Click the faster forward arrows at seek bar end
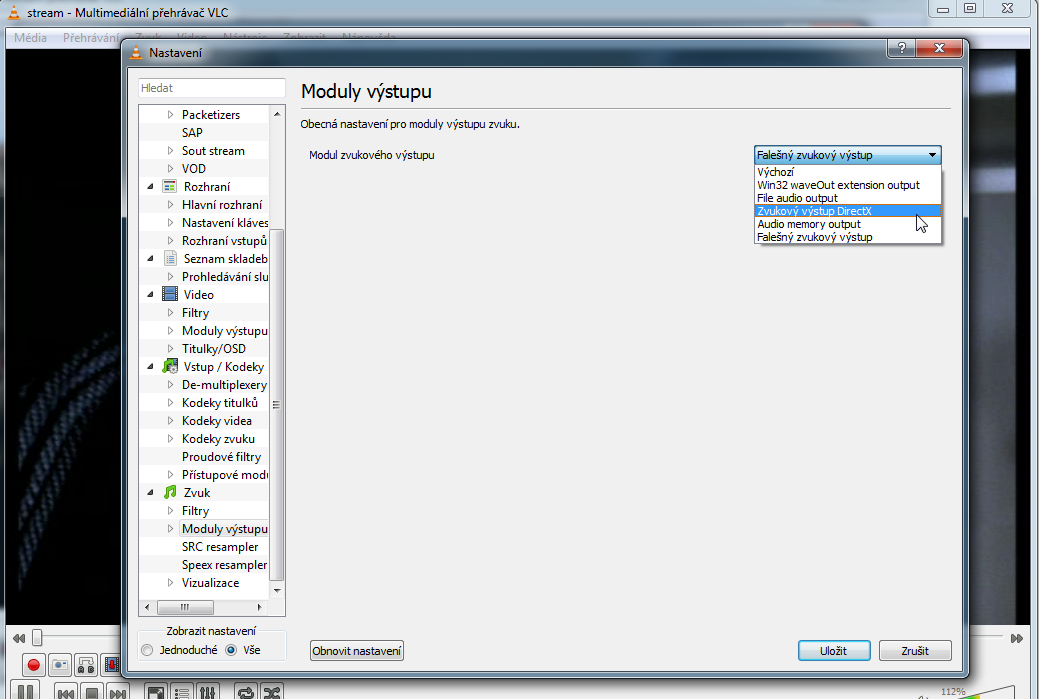This screenshot has height=699, width=1039. click(x=1016, y=639)
